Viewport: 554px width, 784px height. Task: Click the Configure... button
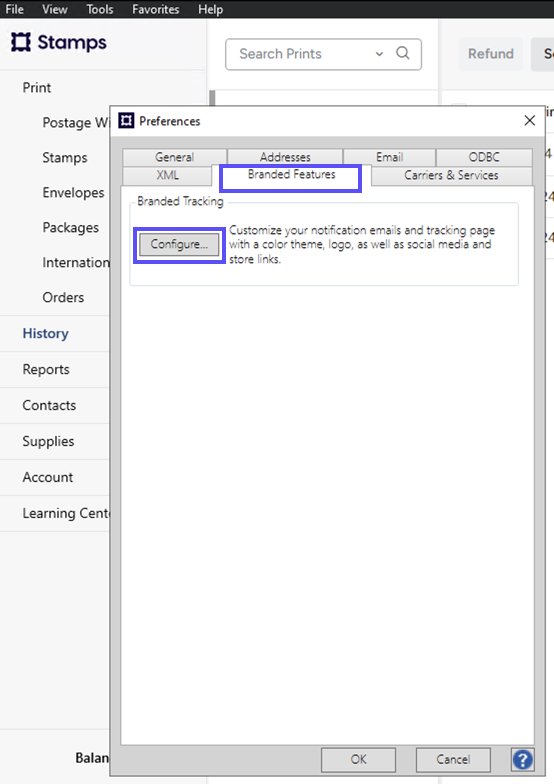click(179, 244)
